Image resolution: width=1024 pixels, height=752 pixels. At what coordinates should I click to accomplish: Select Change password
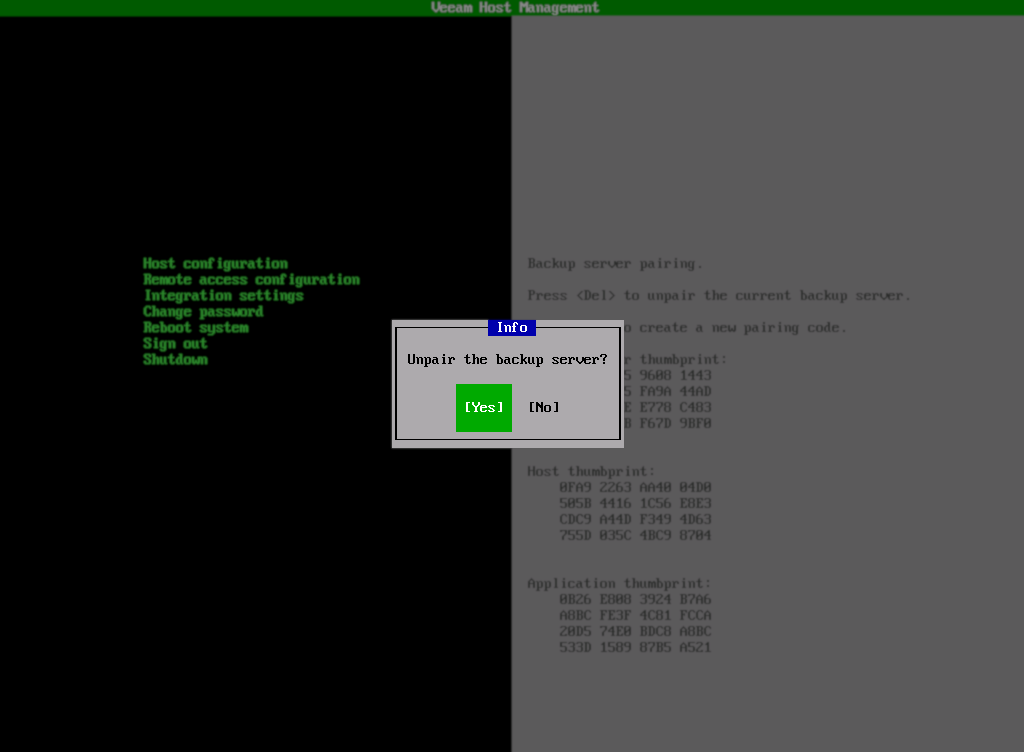click(201, 311)
